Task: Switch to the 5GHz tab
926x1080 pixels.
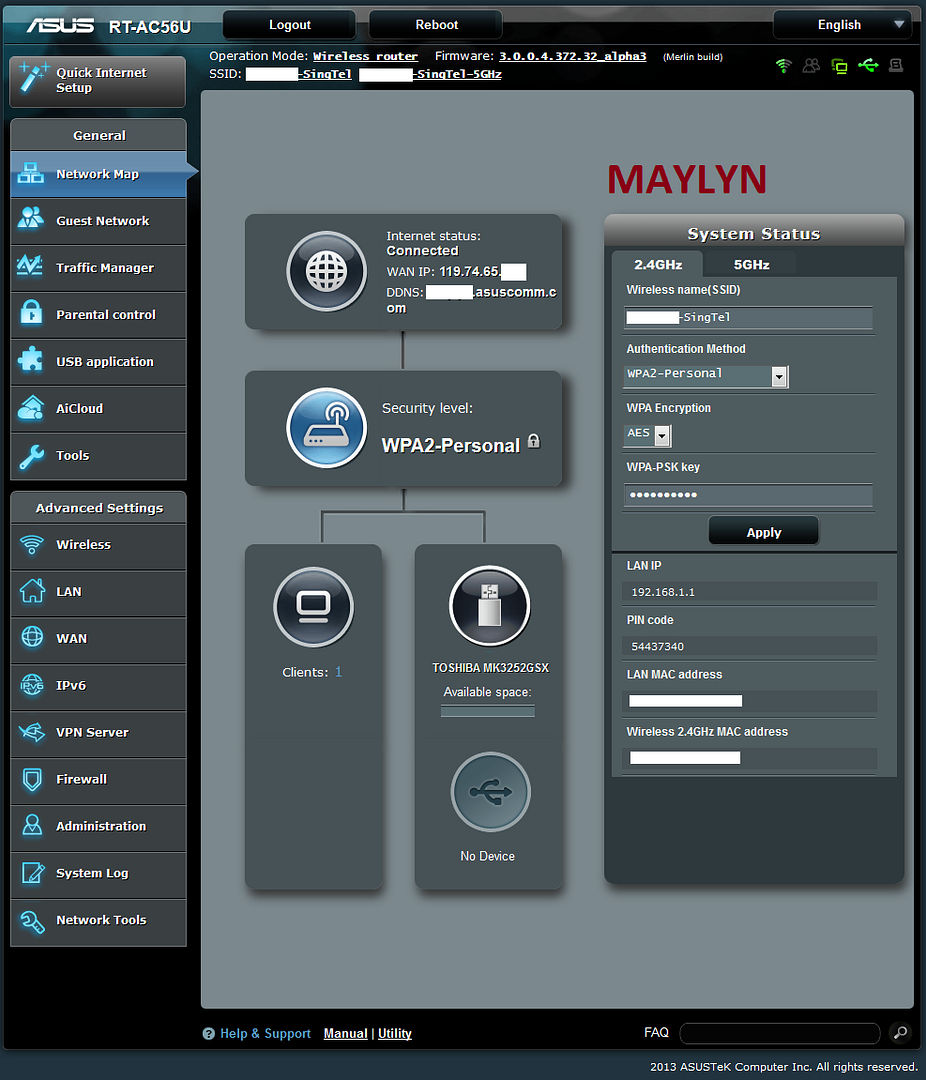Action: point(751,264)
